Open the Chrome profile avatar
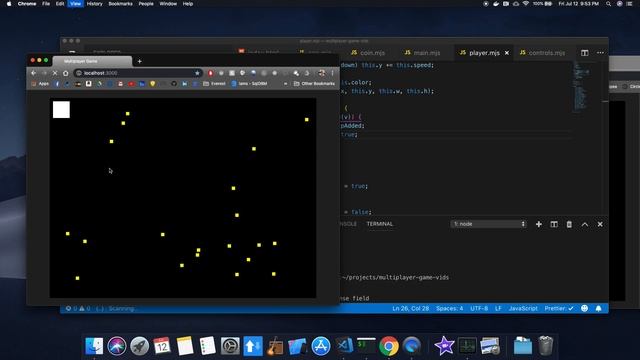The height and width of the screenshot is (360, 640). (322, 73)
